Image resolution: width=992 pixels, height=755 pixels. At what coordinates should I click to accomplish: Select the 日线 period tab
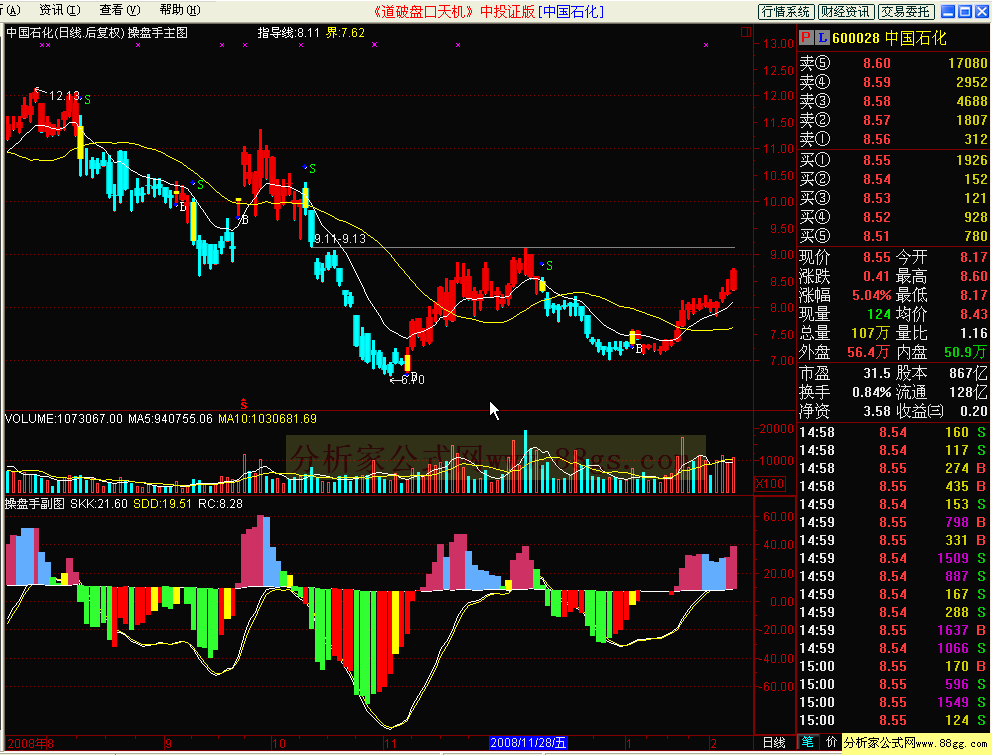[774, 742]
